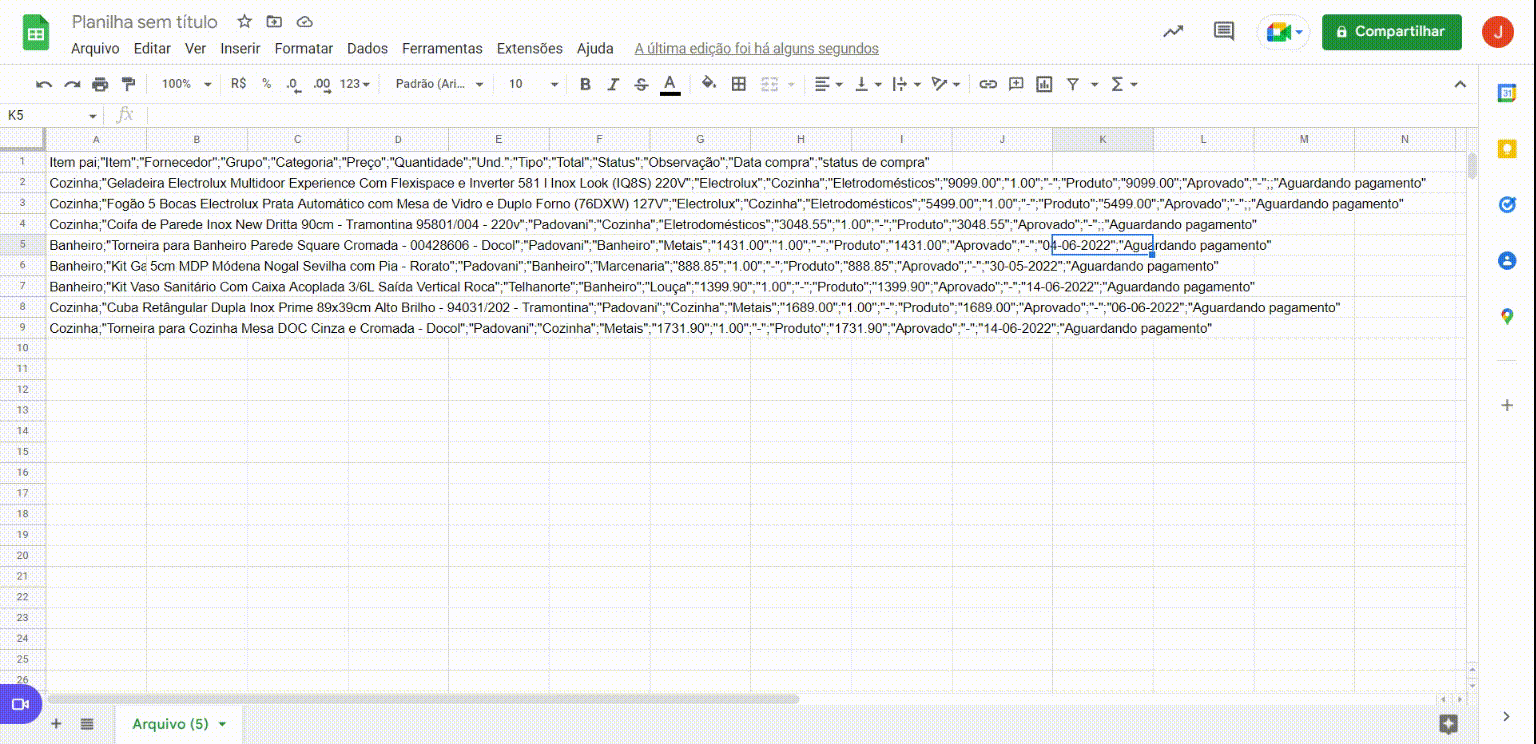The width and height of the screenshot is (1536, 744).
Task: Print the spreadsheet using the printer icon
Action: click(100, 84)
